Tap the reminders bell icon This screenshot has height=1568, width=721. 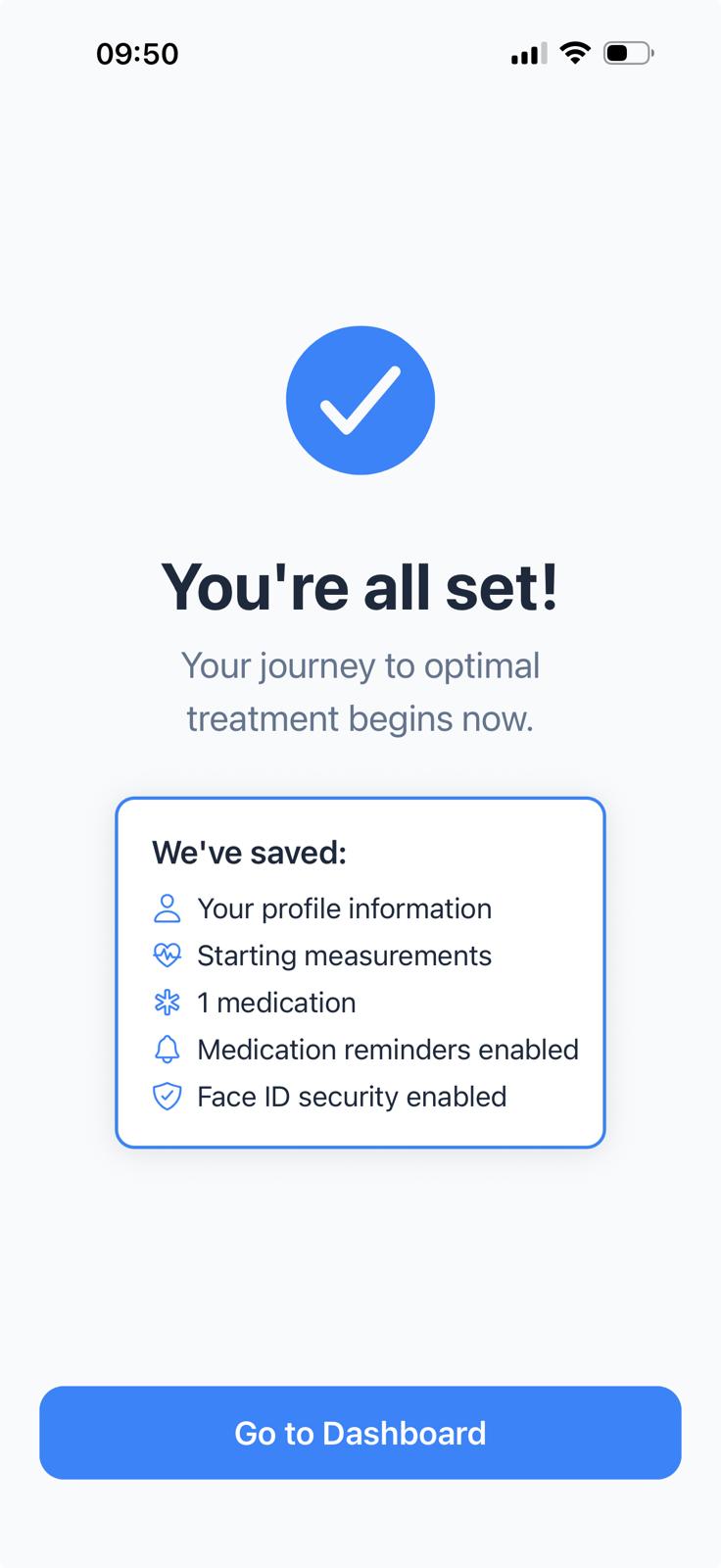pos(168,1050)
